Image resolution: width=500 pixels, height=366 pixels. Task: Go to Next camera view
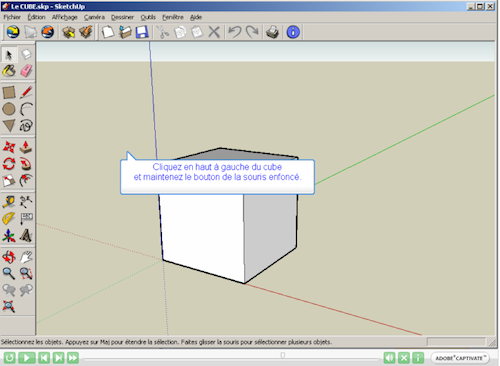tap(26, 290)
